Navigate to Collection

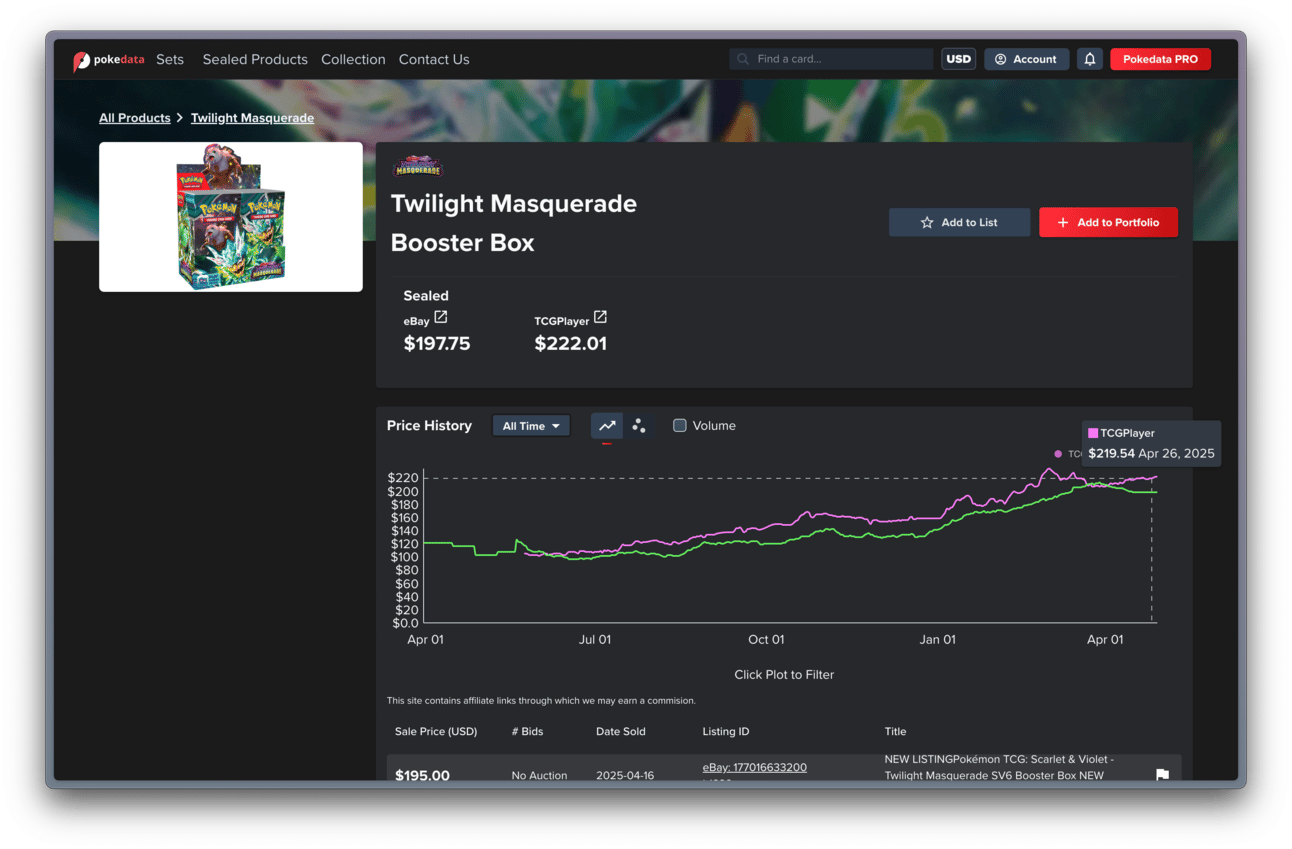point(353,59)
